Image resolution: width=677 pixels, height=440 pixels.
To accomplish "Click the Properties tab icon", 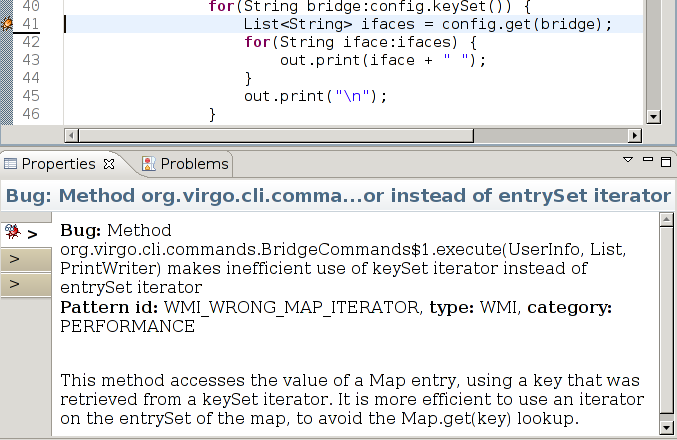I will (11, 164).
